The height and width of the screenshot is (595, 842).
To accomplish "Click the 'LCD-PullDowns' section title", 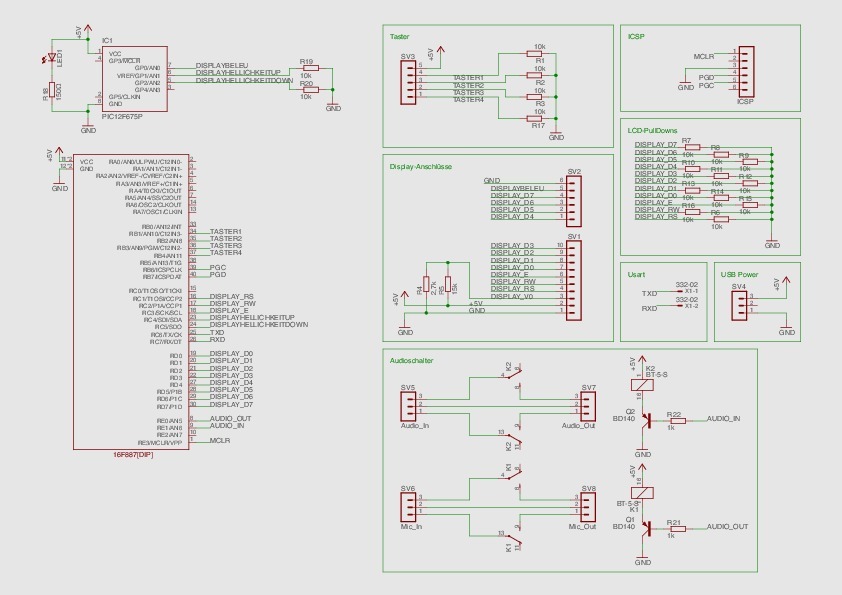I will (652, 130).
